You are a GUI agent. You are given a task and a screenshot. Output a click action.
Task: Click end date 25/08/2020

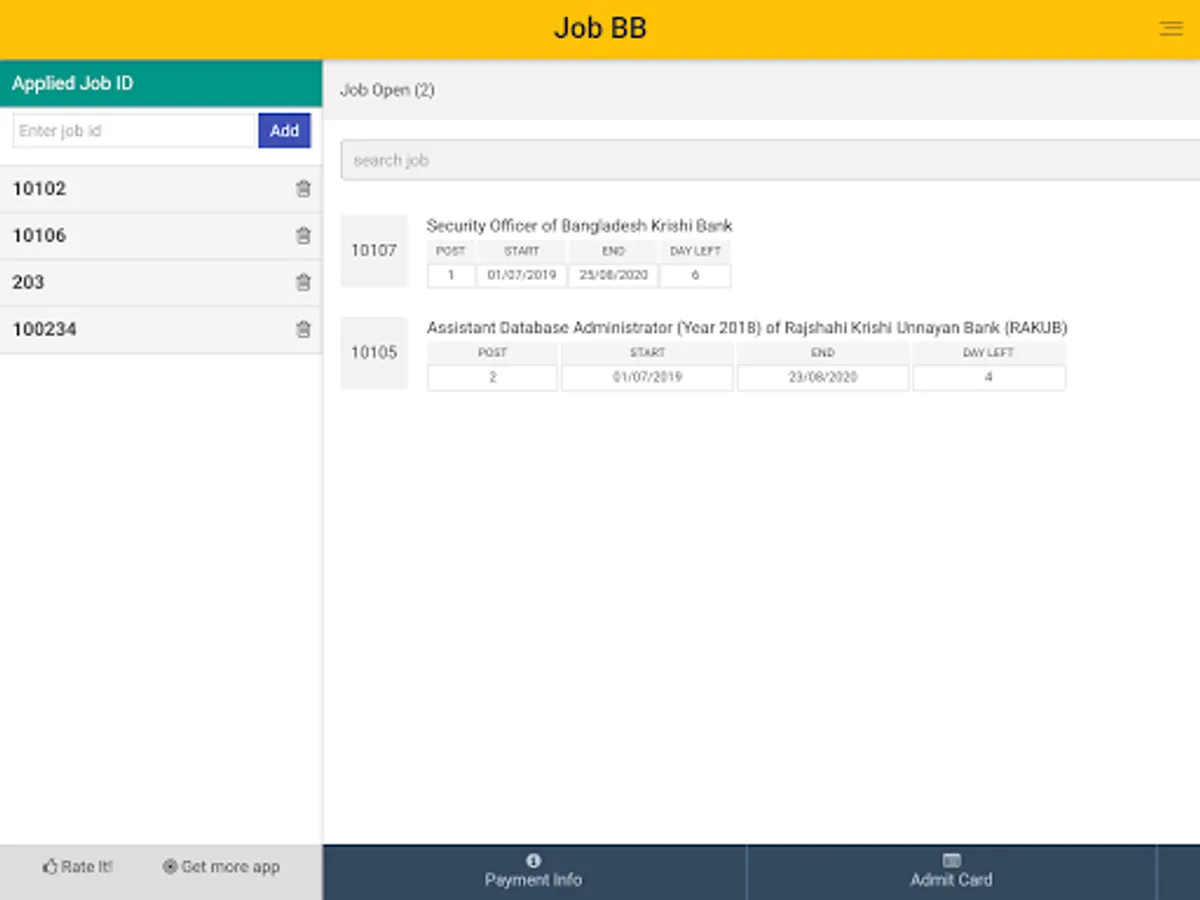click(614, 275)
